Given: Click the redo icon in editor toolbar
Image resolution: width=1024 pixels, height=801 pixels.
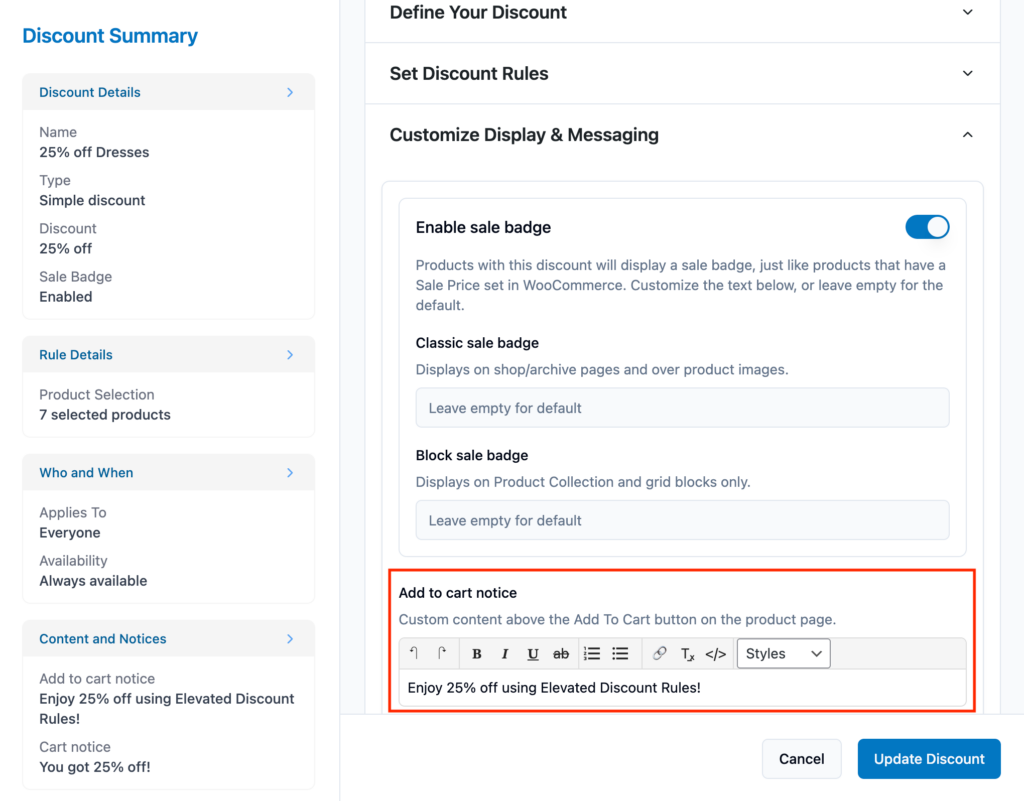Looking at the screenshot, I should 442,653.
